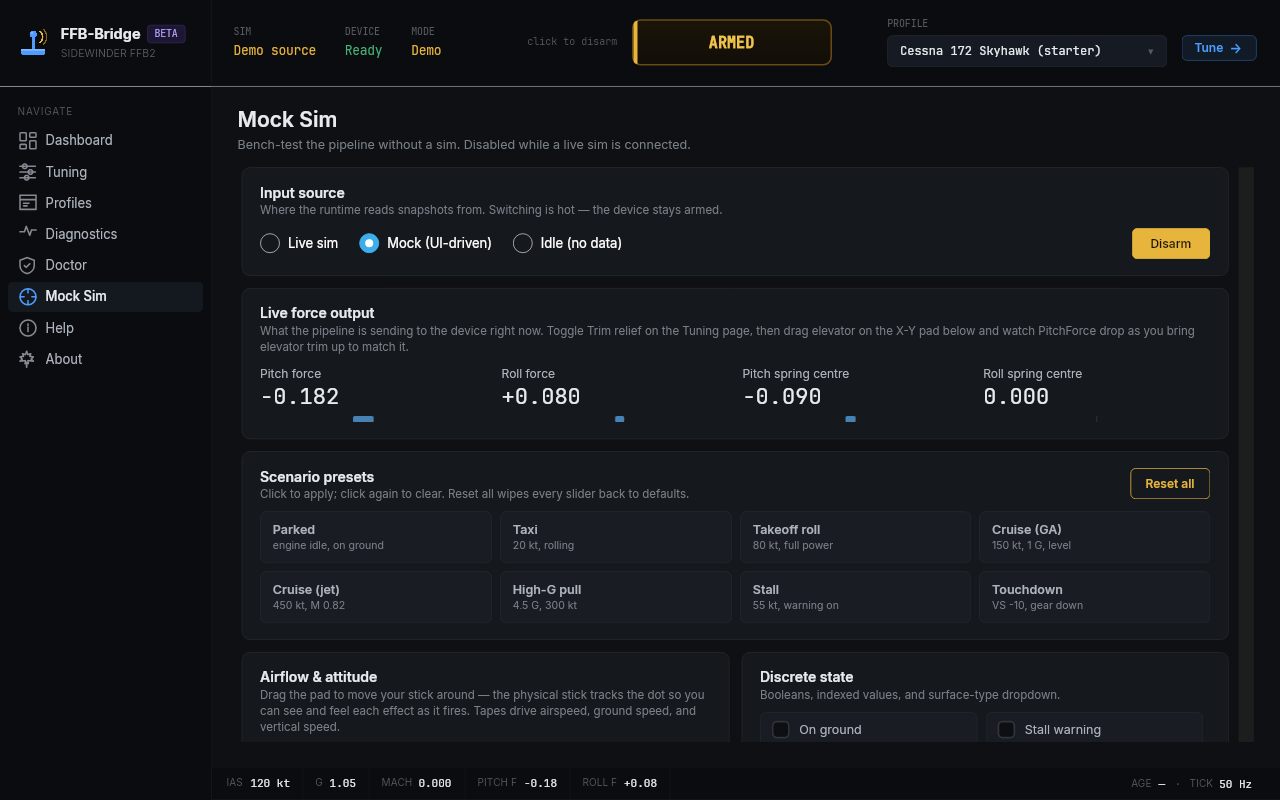This screenshot has width=1280, height=800.
Task: Select the Mock Sim crosshair icon
Action: coord(28,296)
